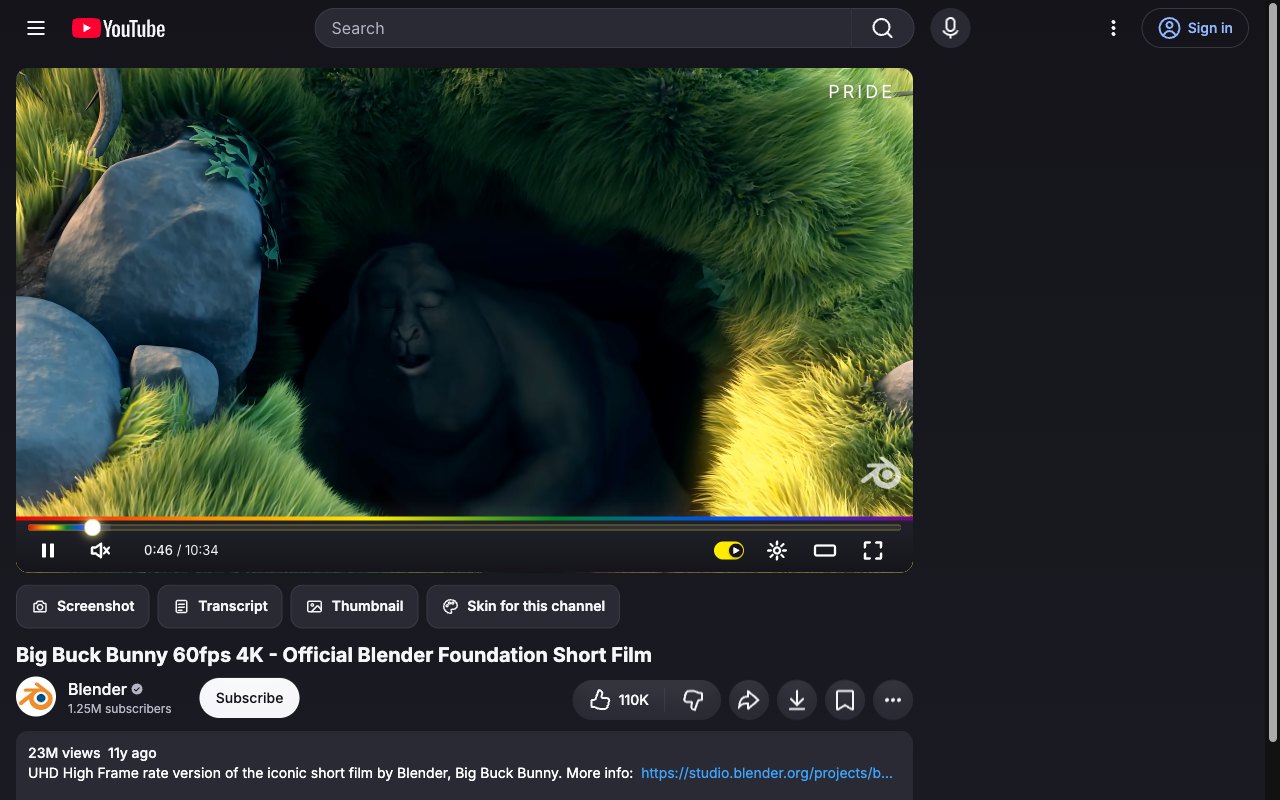This screenshot has width=1280, height=800.
Task: Open the player settings gear
Action: tap(777, 550)
